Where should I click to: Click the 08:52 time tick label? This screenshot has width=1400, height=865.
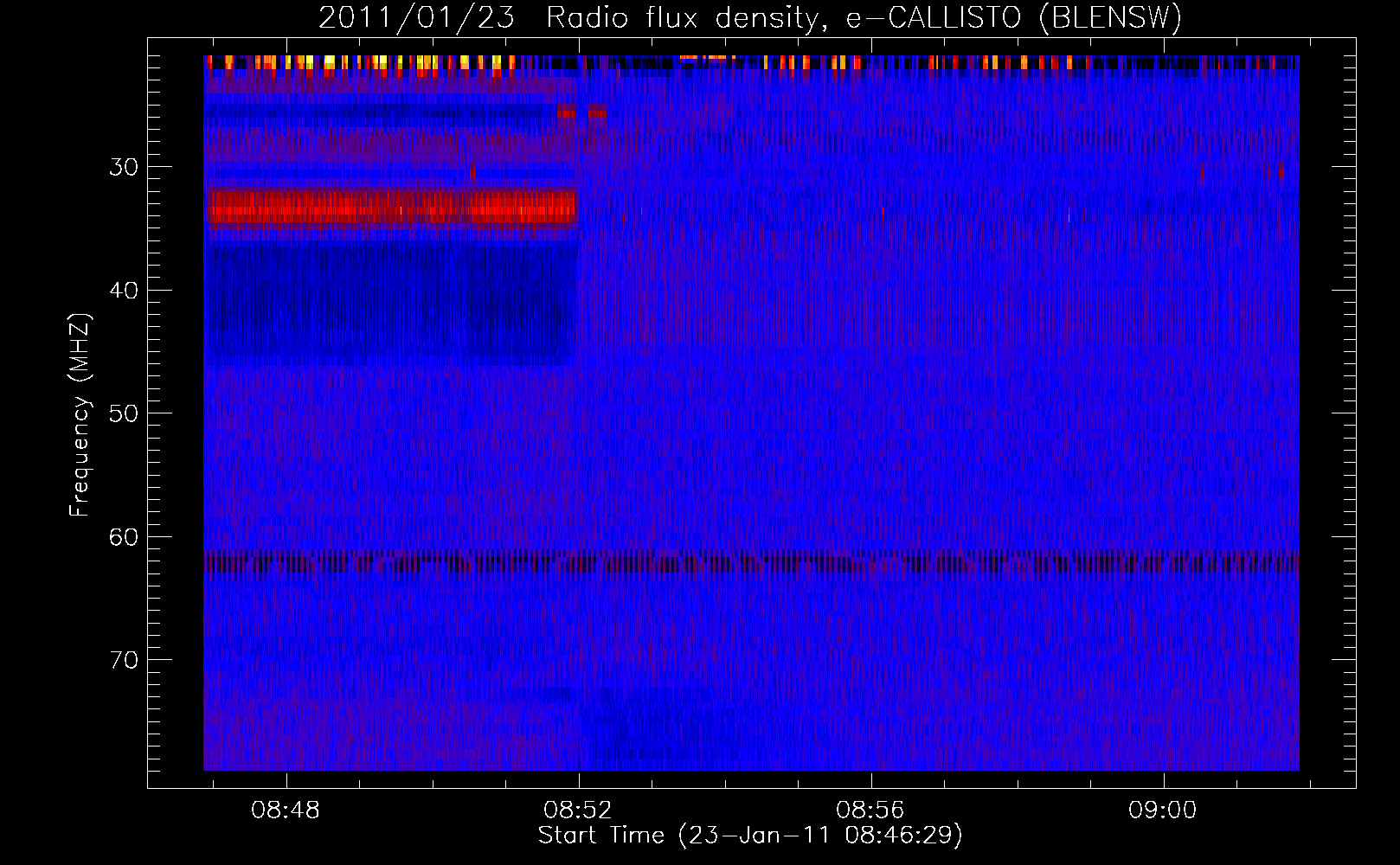click(x=578, y=811)
